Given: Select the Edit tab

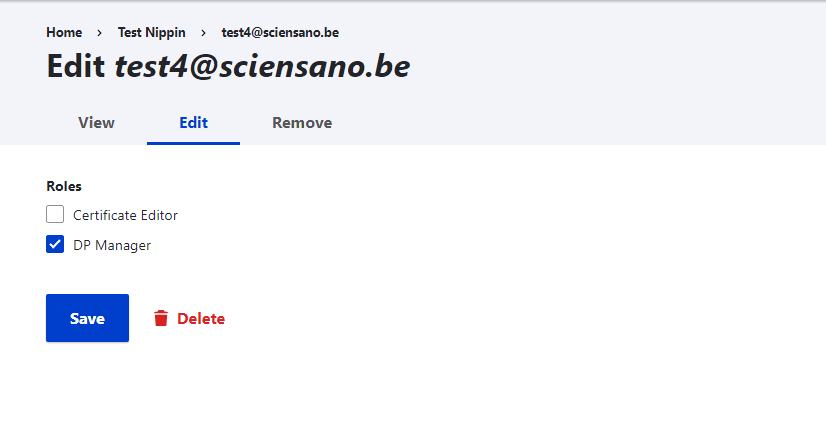Looking at the screenshot, I should (193, 123).
